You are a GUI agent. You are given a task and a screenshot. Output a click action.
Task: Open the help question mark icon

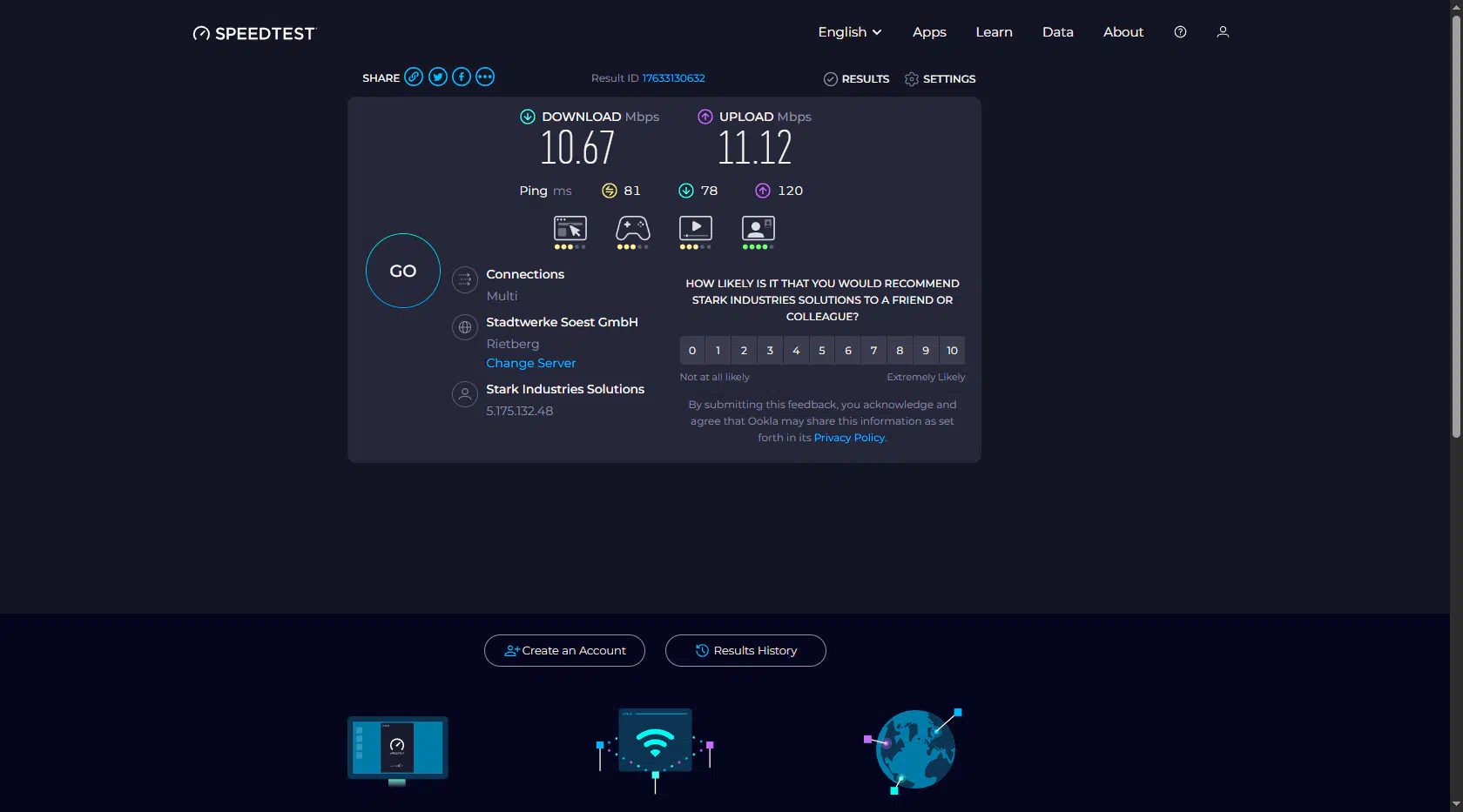coord(1180,31)
